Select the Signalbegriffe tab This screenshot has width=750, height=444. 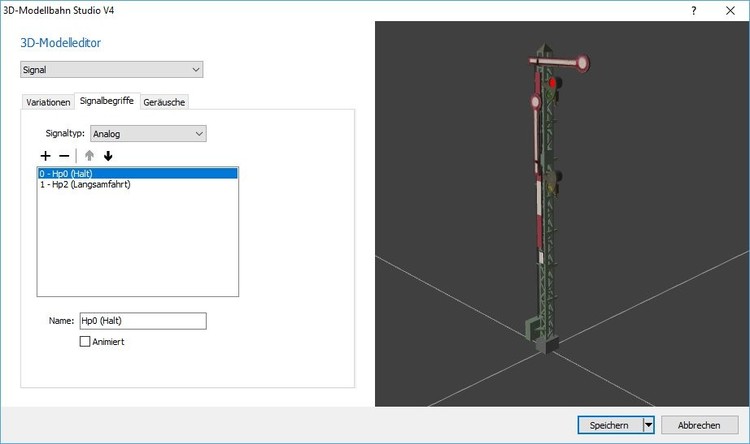(108, 101)
